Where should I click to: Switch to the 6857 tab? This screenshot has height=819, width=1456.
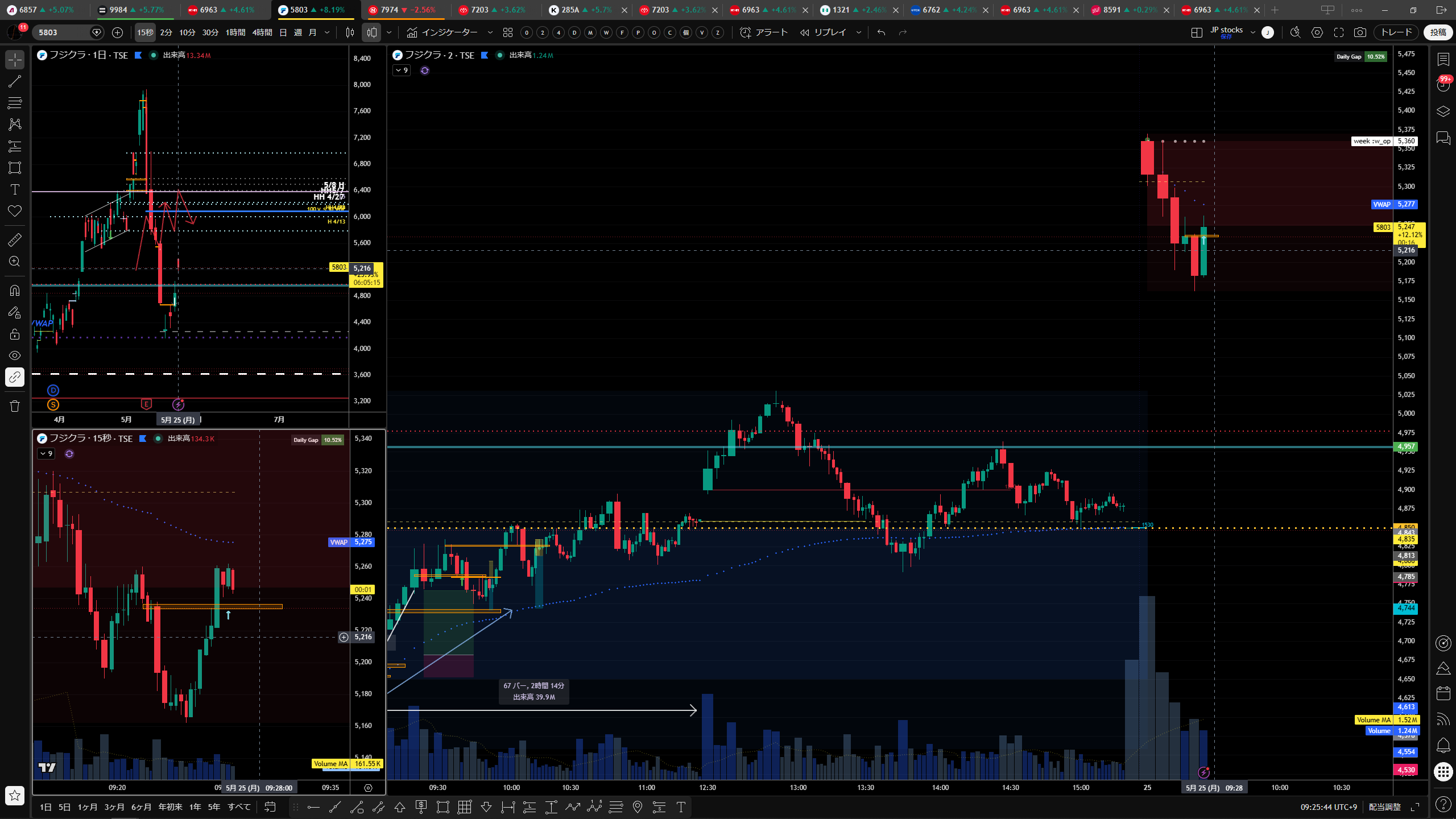click(x=44, y=10)
